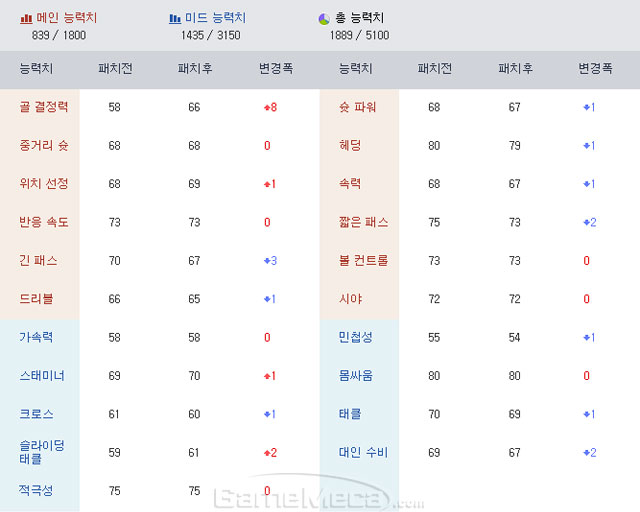Click the 1435 / 3150 mid stat total

(211, 36)
